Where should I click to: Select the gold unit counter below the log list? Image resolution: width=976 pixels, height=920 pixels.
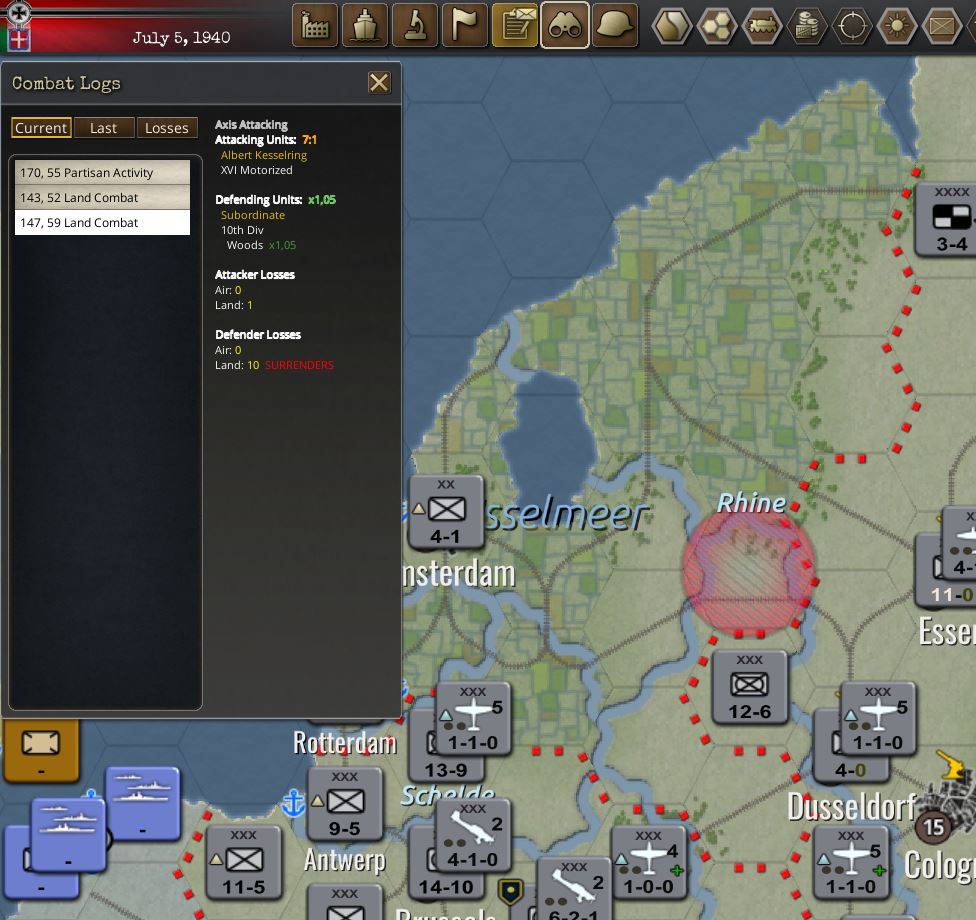(x=41, y=749)
